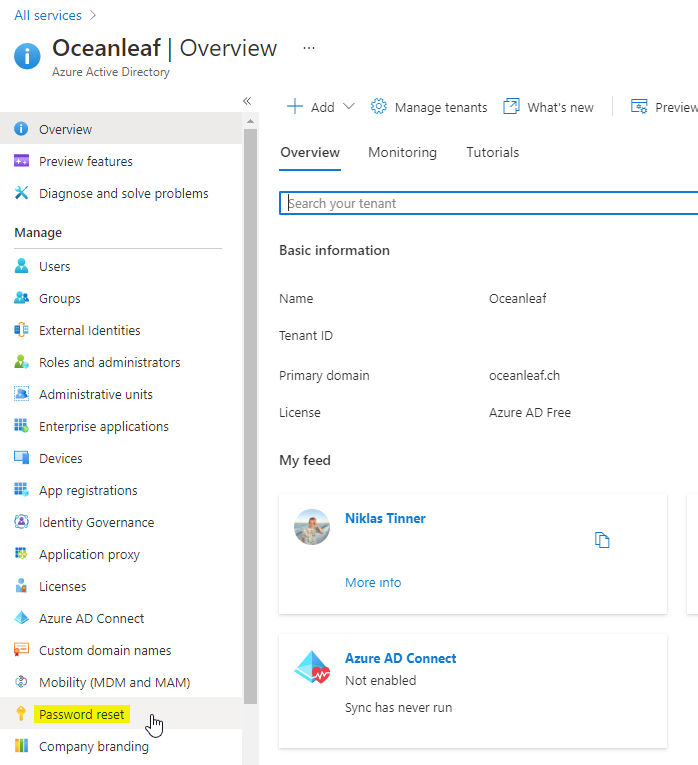Click the sidebar vertical scrollbar thumb

point(250,416)
